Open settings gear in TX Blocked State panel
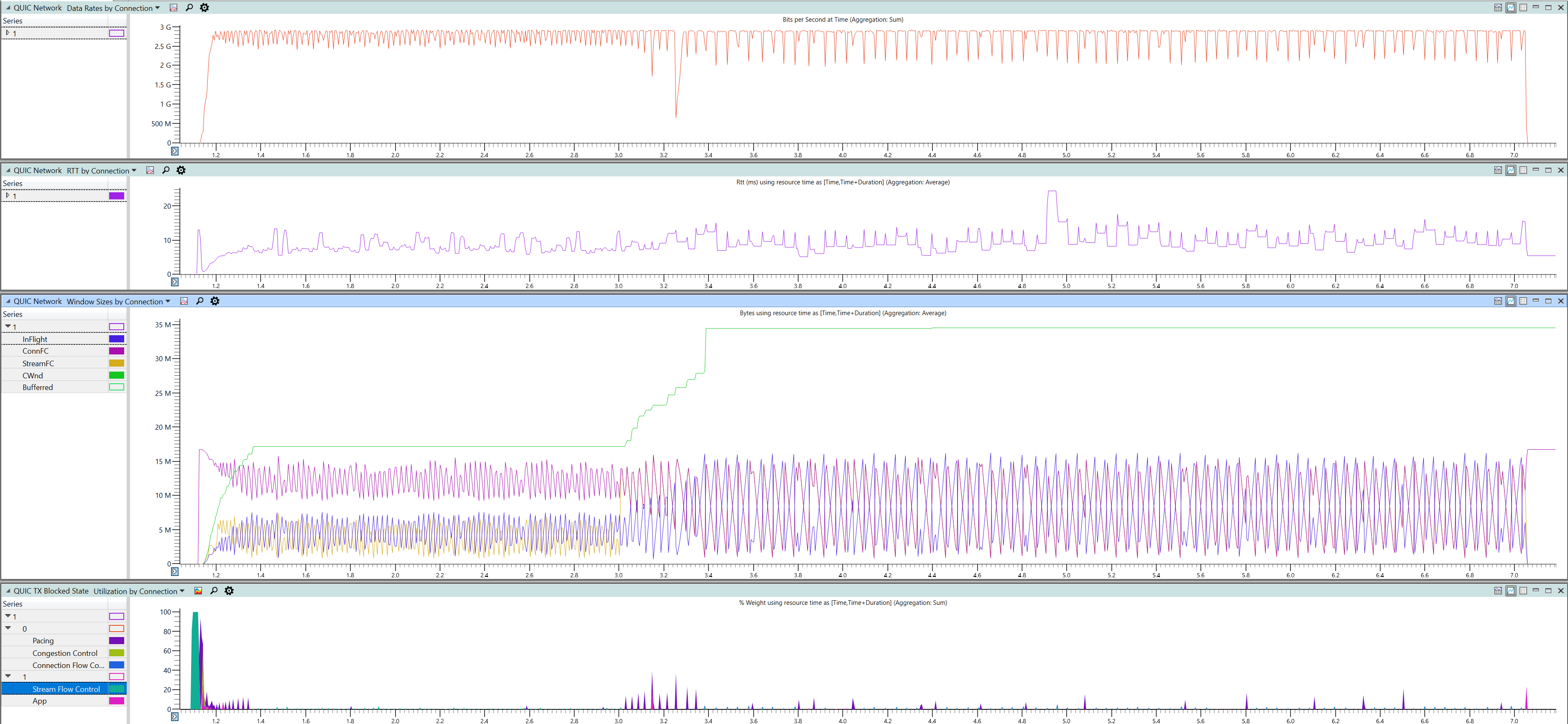 [x=229, y=591]
